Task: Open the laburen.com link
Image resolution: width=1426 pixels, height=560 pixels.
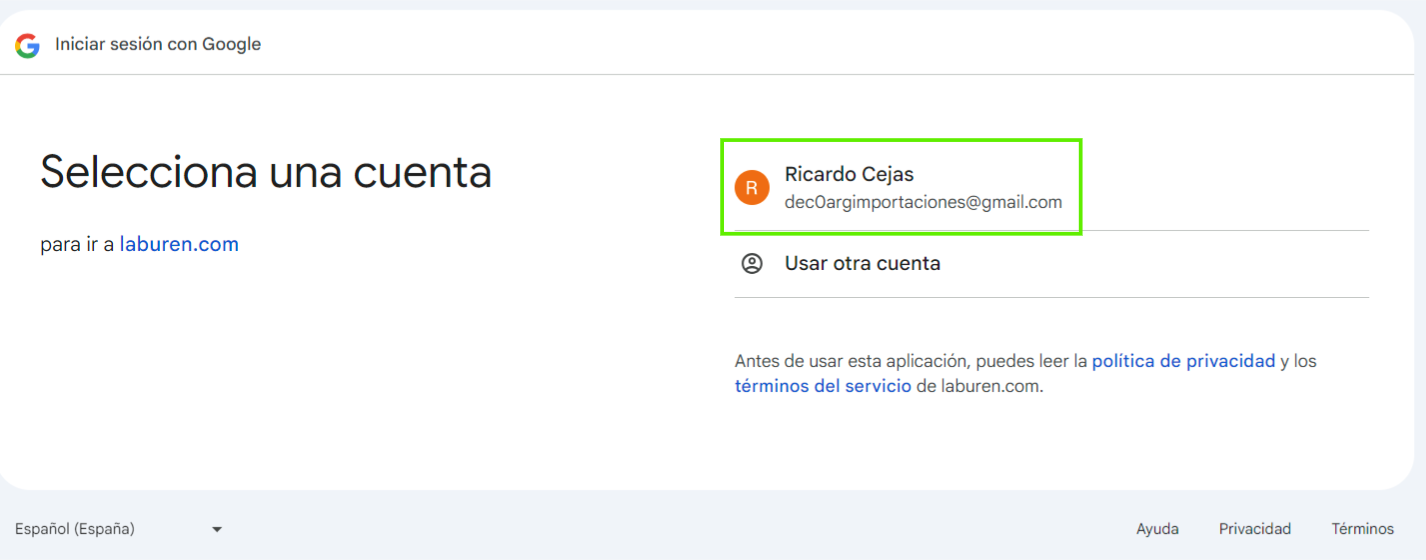Action: tap(179, 244)
